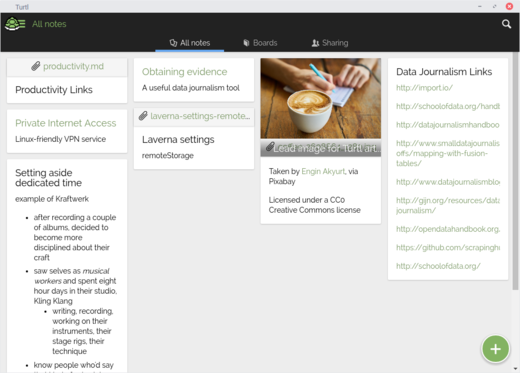520x373 pixels.
Task: Open the coffee cup image thumbnail
Action: tap(321, 98)
